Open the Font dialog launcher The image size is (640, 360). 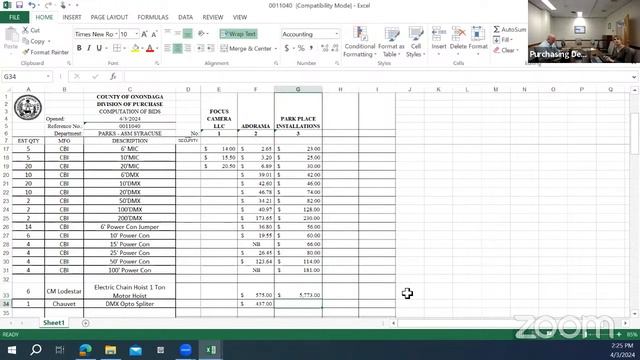[157, 64]
